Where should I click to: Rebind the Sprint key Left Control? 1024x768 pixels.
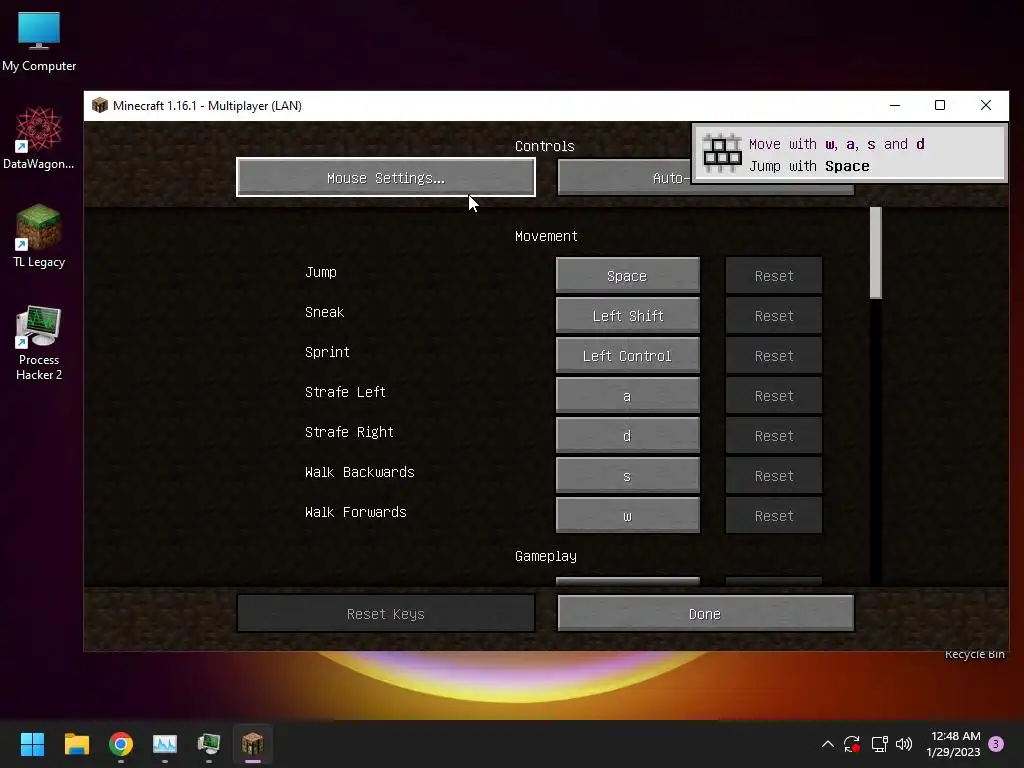(628, 355)
